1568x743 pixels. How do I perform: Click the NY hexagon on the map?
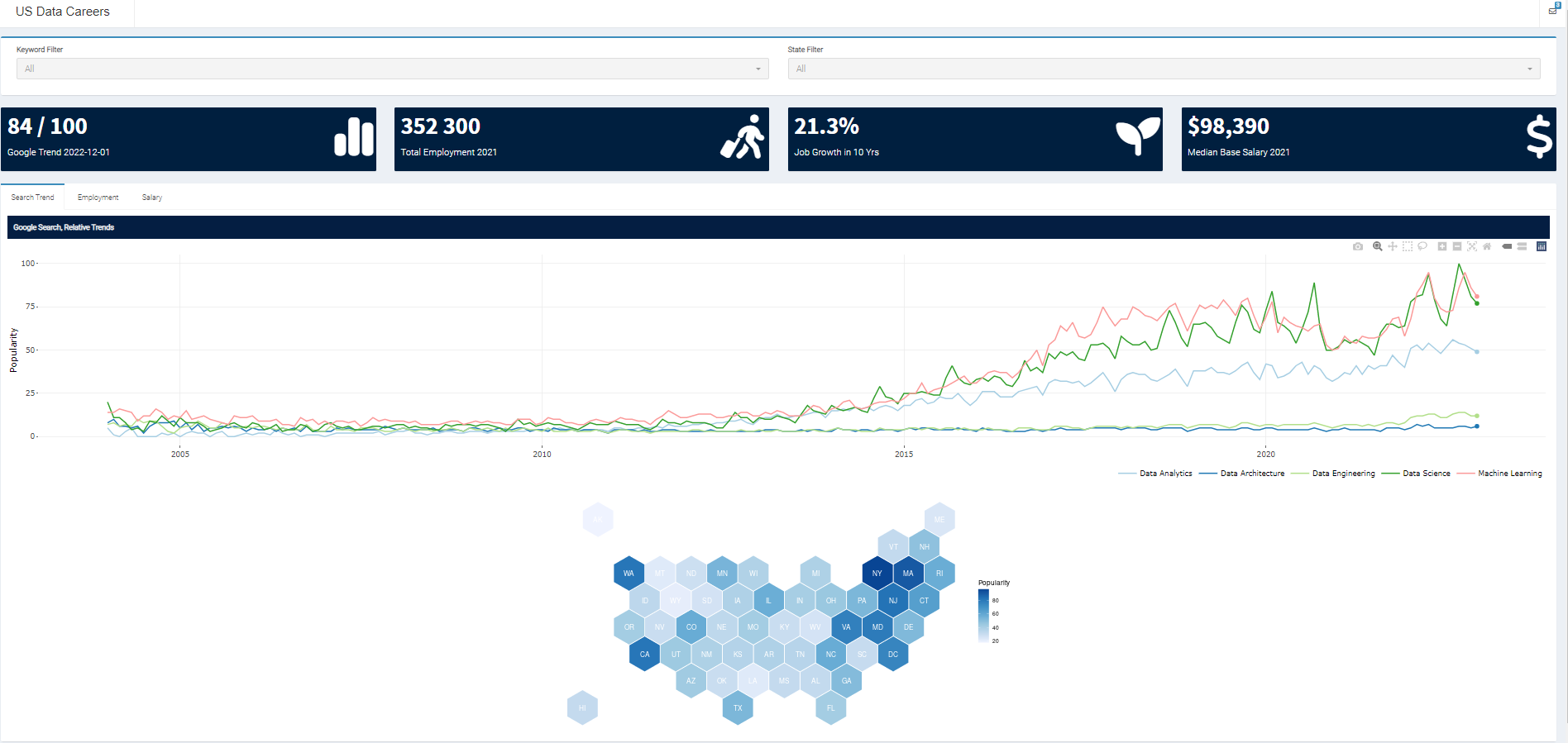877,574
